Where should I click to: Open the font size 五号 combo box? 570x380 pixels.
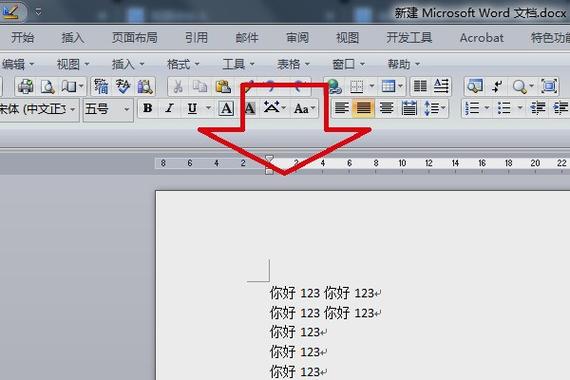tap(108, 109)
